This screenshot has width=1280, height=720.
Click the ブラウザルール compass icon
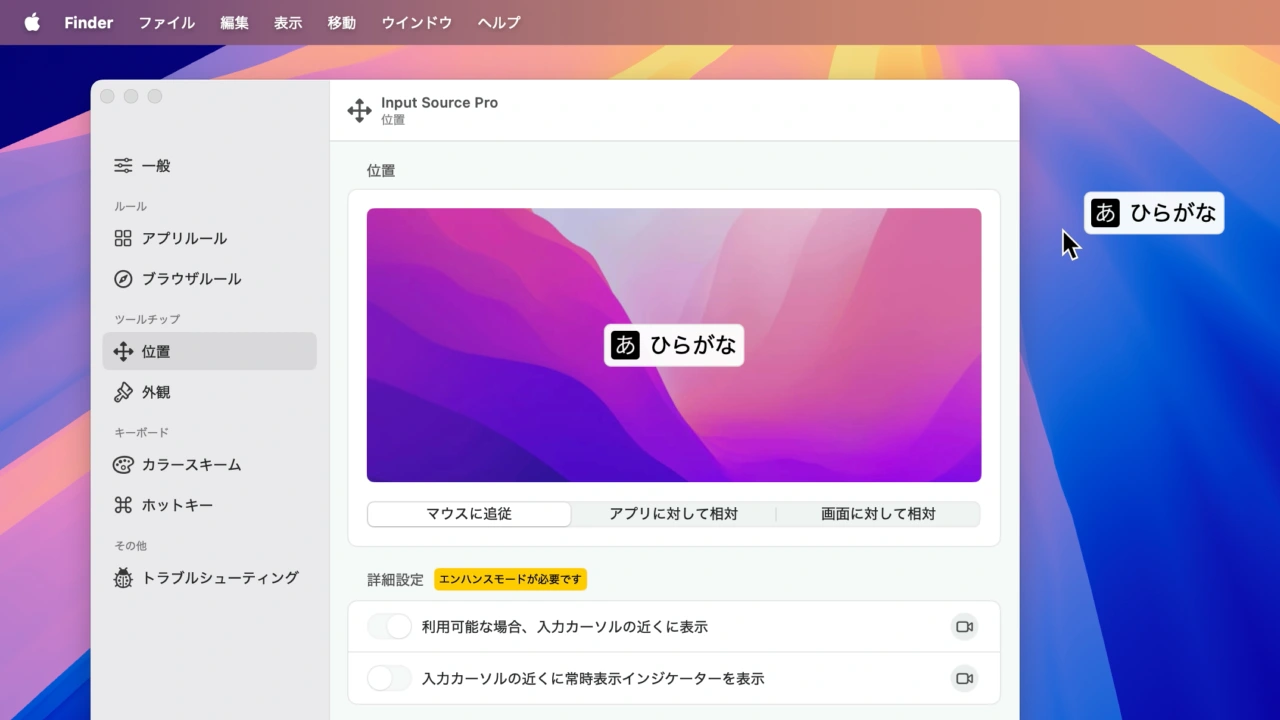(x=123, y=279)
